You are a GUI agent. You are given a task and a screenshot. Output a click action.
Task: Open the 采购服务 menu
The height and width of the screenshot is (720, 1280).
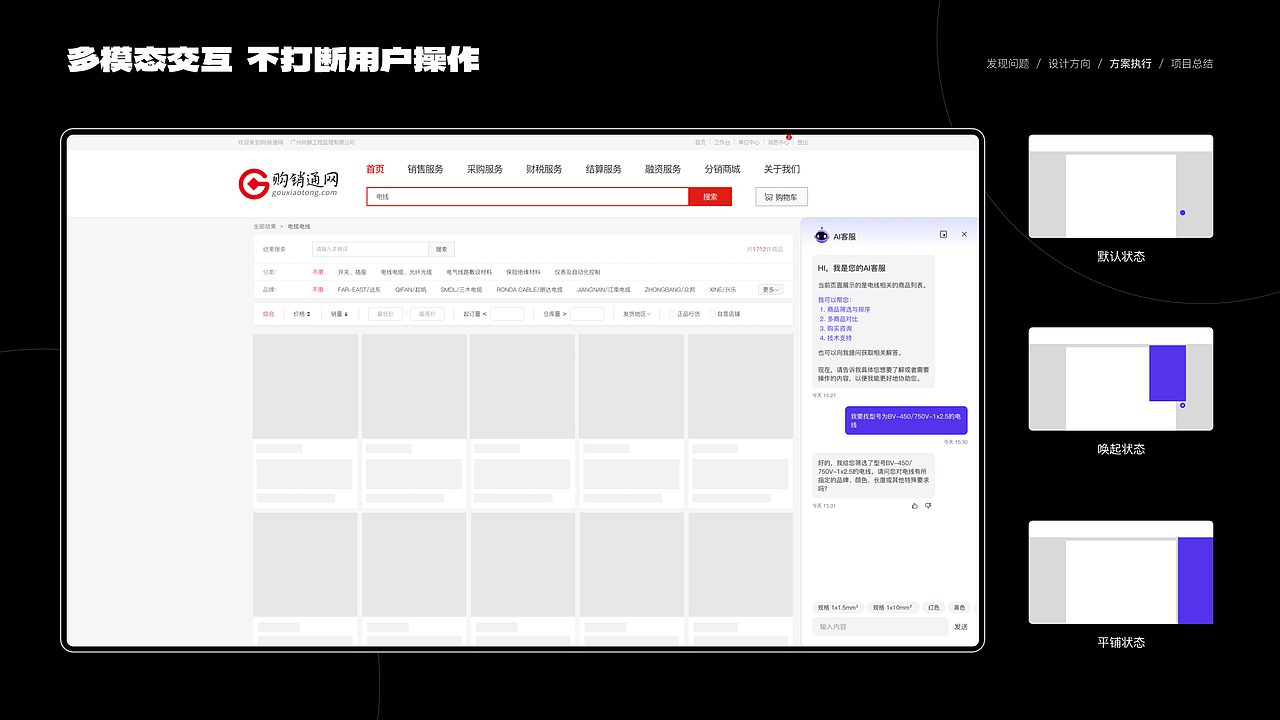coord(485,169)
